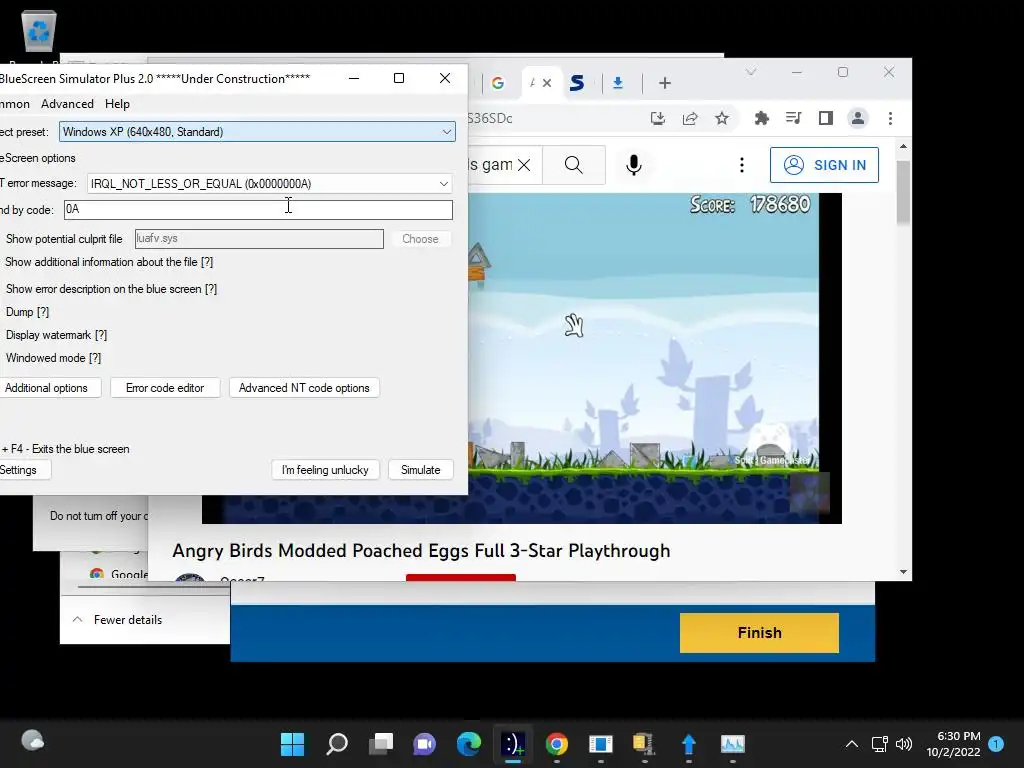Click the video title Angry Birds Modded Poached Eggs
The height and width of the screenshot is (768, 1024).
[421, 551]
